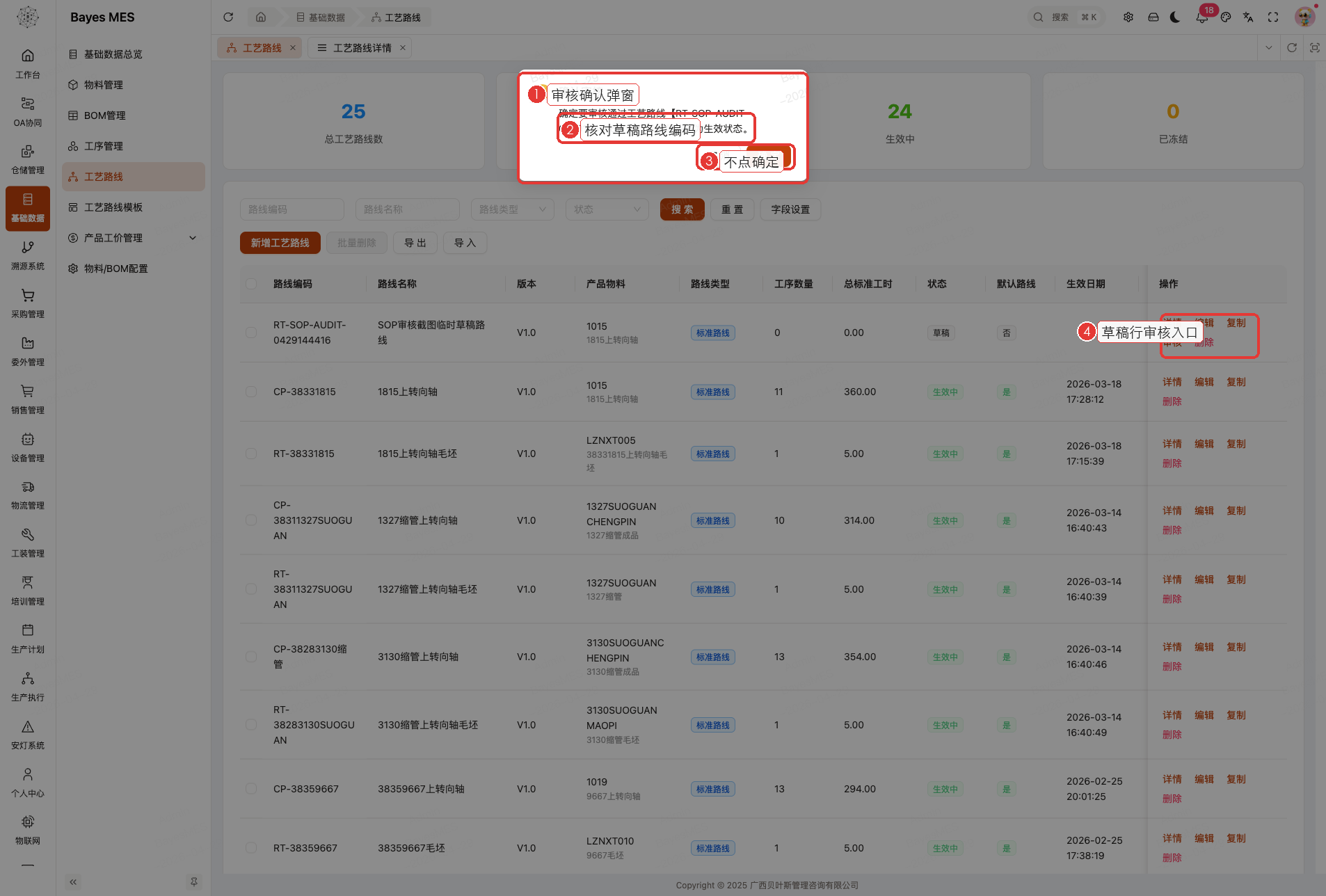
Task: Click the 重置 reset button
Action: (x=732, y=209)
